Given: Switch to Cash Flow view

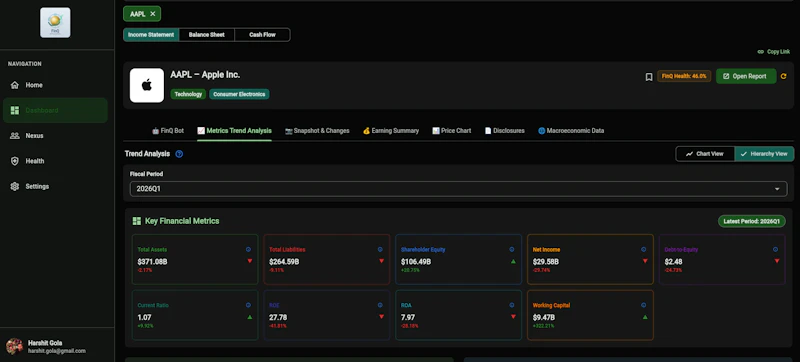Looking at the screenshot, I should pos(262,35).
